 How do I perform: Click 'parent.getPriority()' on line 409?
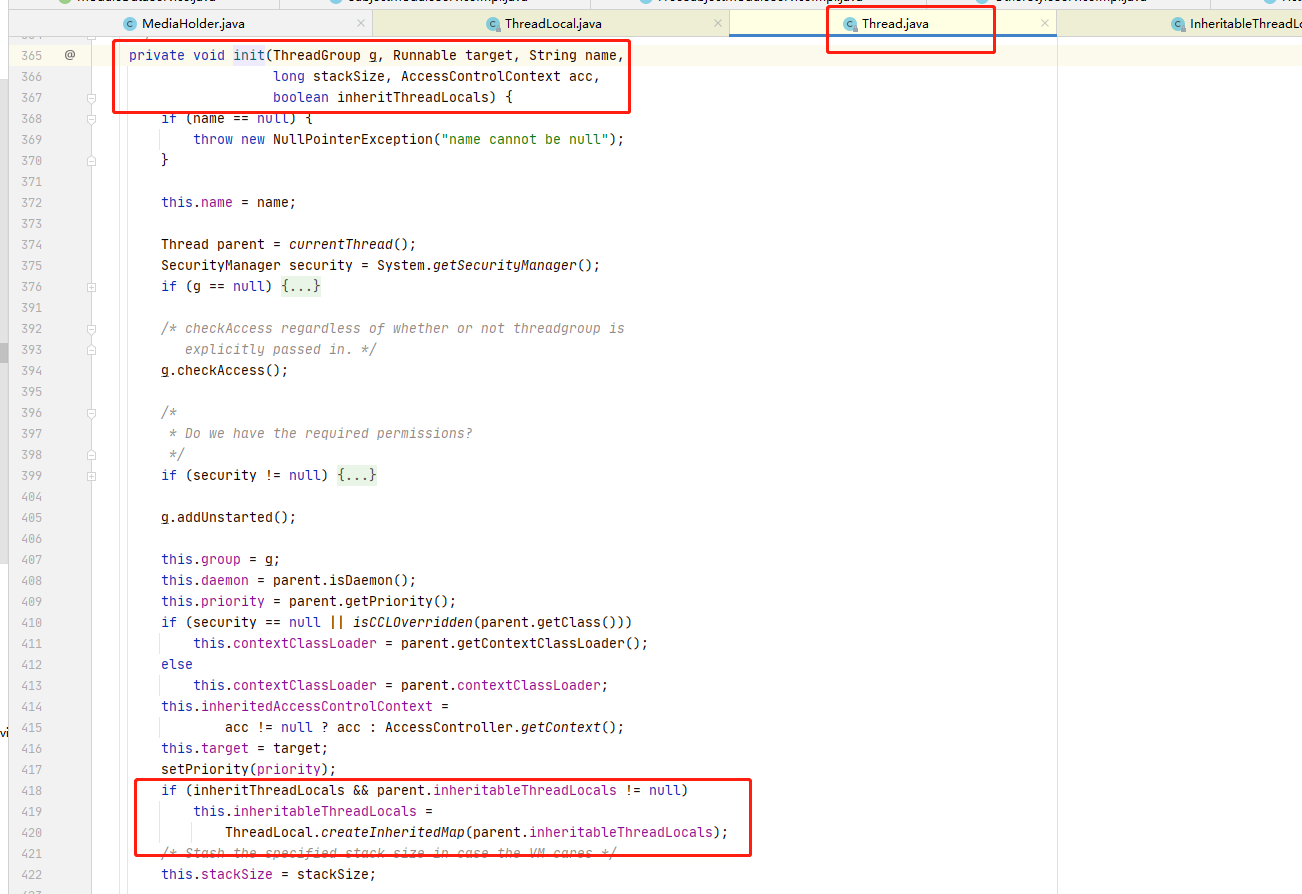click(368, 601)
